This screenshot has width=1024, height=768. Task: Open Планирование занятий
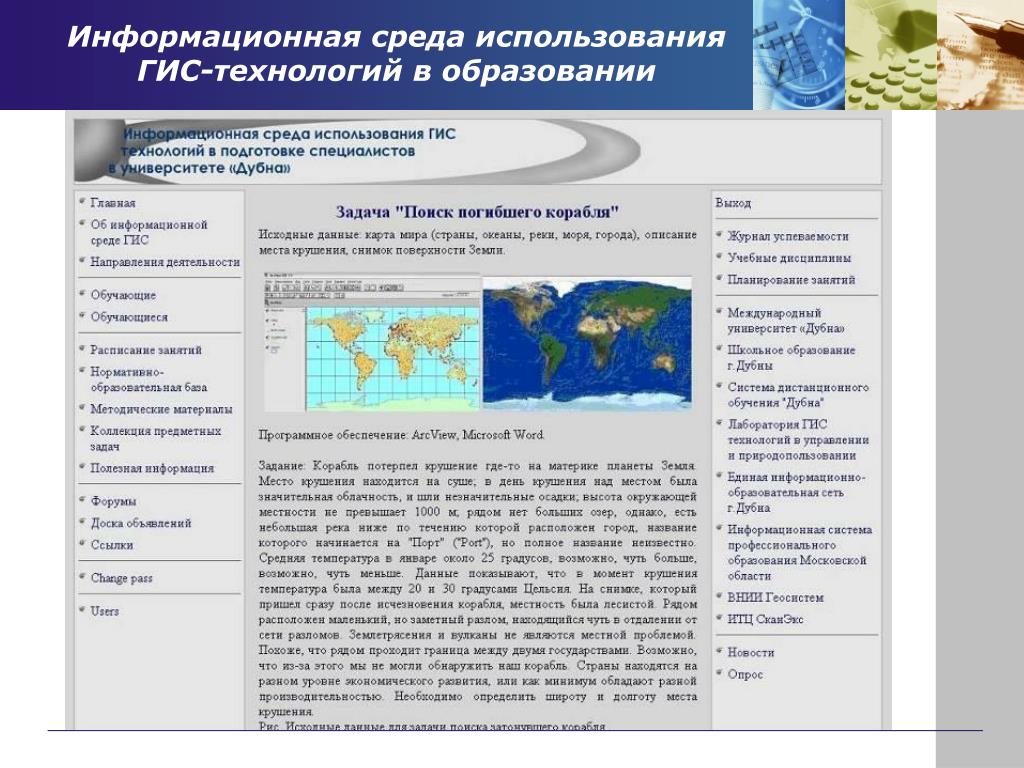coord(792,280)
